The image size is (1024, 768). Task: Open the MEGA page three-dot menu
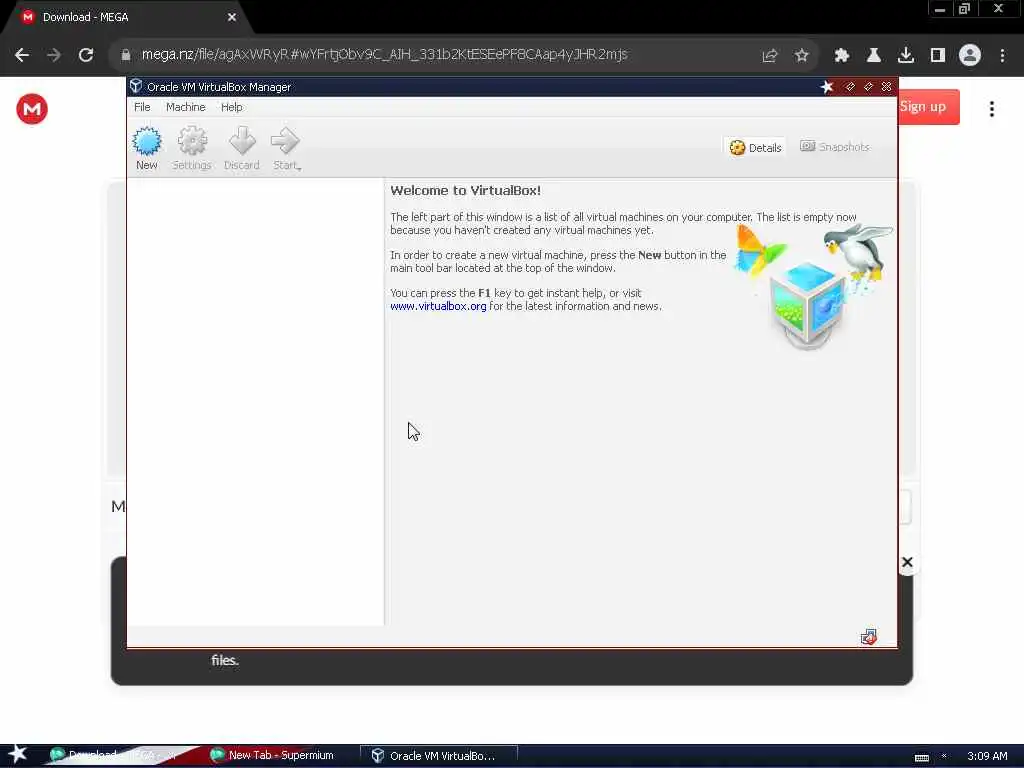coord(992,109)
